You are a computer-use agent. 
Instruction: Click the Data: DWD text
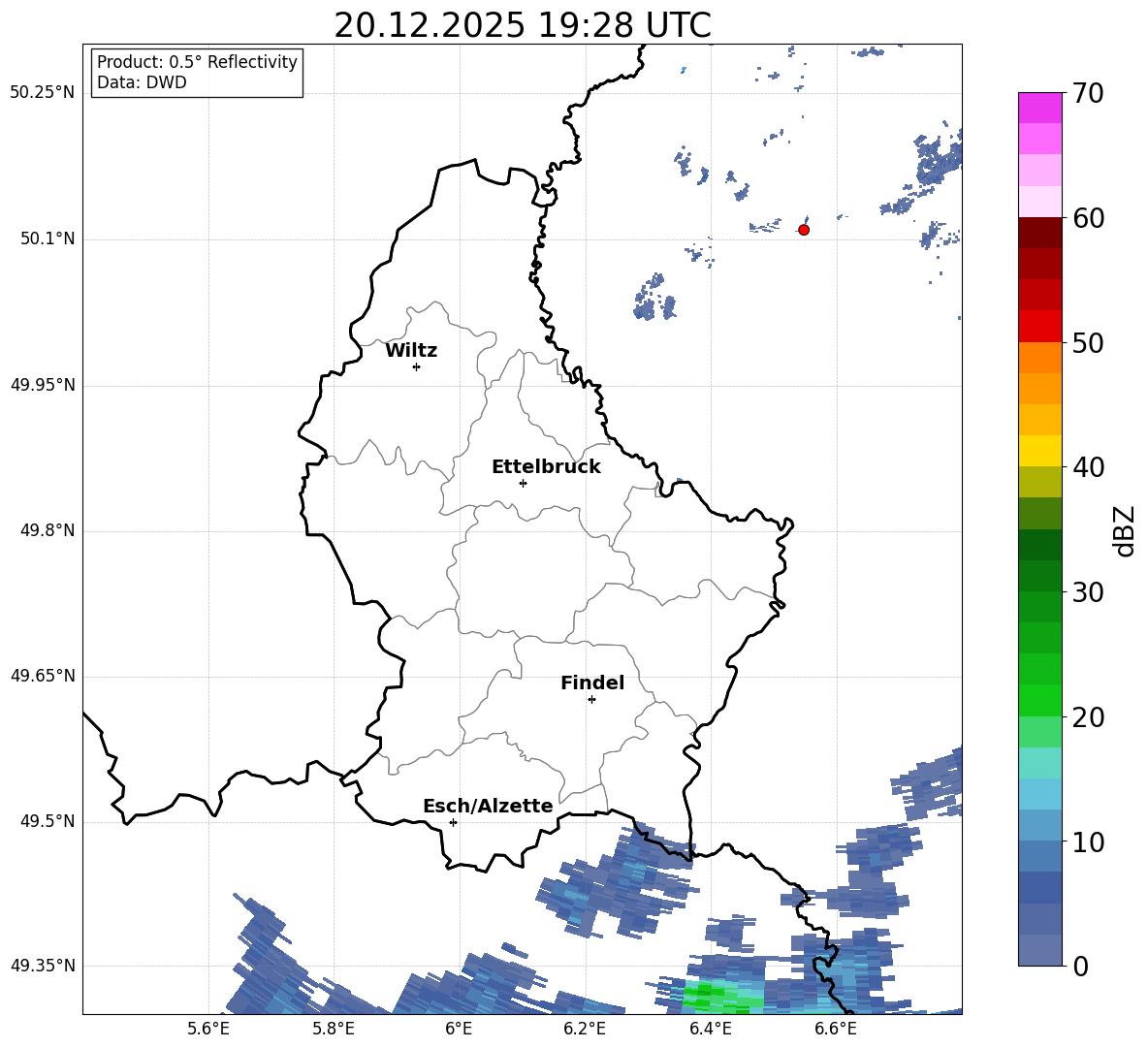click(x=142, y=82)
